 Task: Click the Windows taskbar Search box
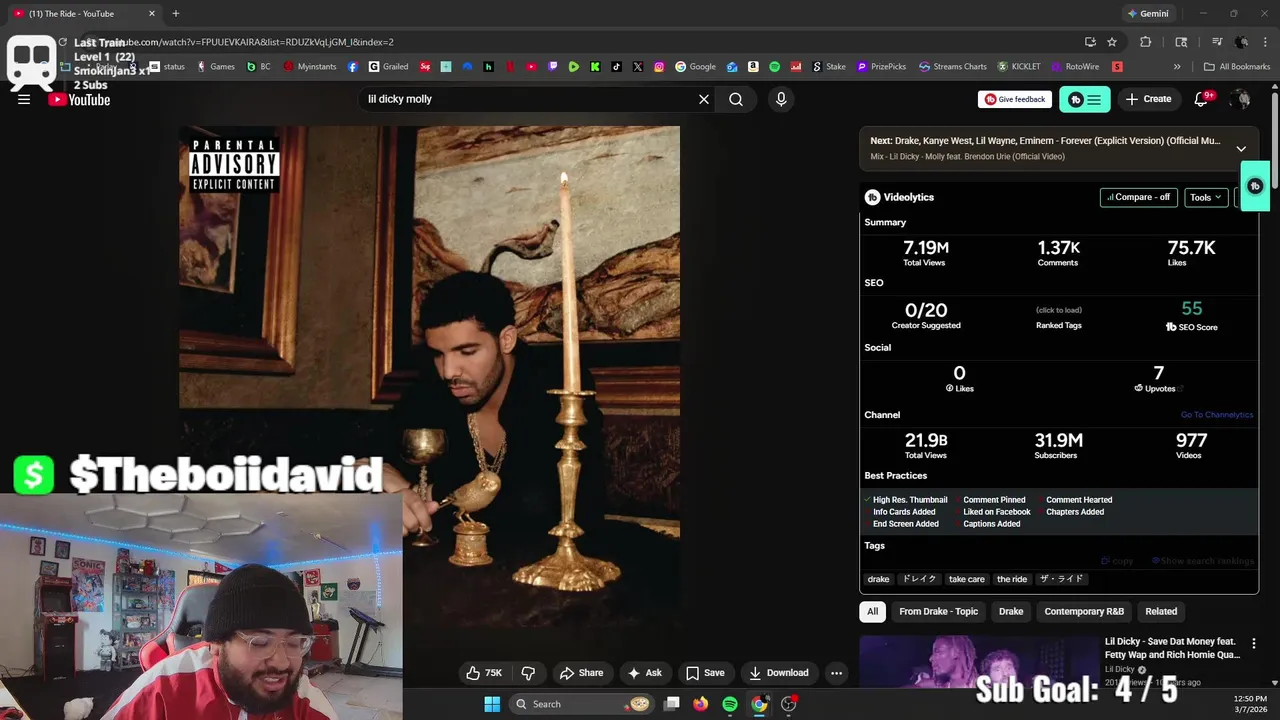(x=581, y=704)
